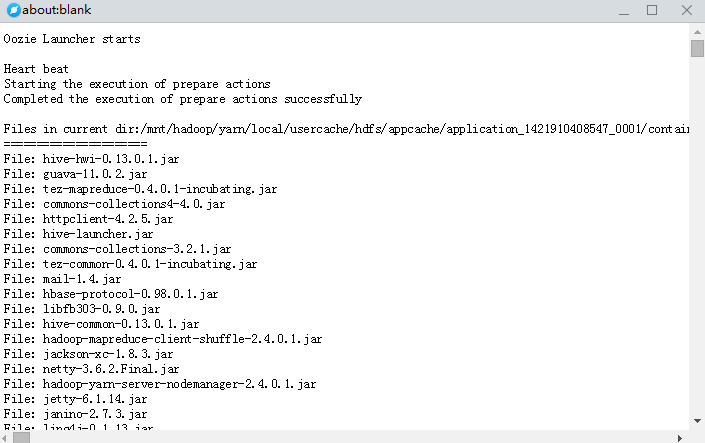This screenshot has height=443, width=705.
Task: Click the horizontal scrollbar thumb
Action: coord(21,438)
